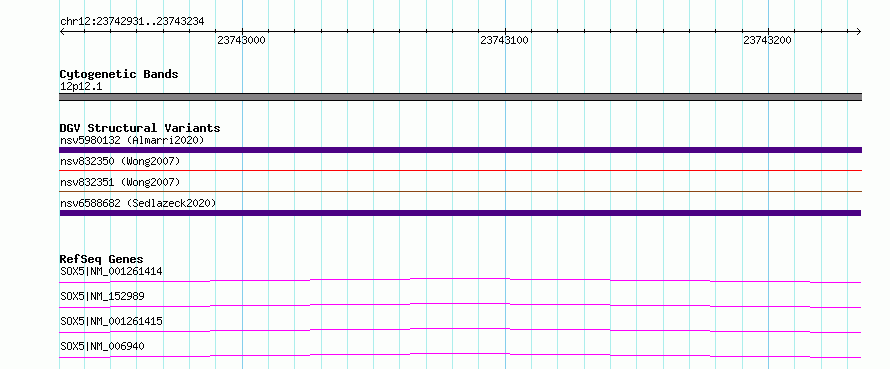Click ruler position label 23743000
Viewport: 890px width, 369px height.
tap(242, 40)
